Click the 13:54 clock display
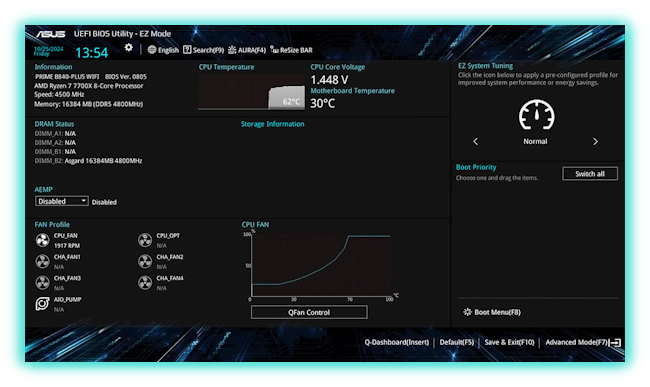The height and width of the screenshot is (387, 650). click(92, 53)
